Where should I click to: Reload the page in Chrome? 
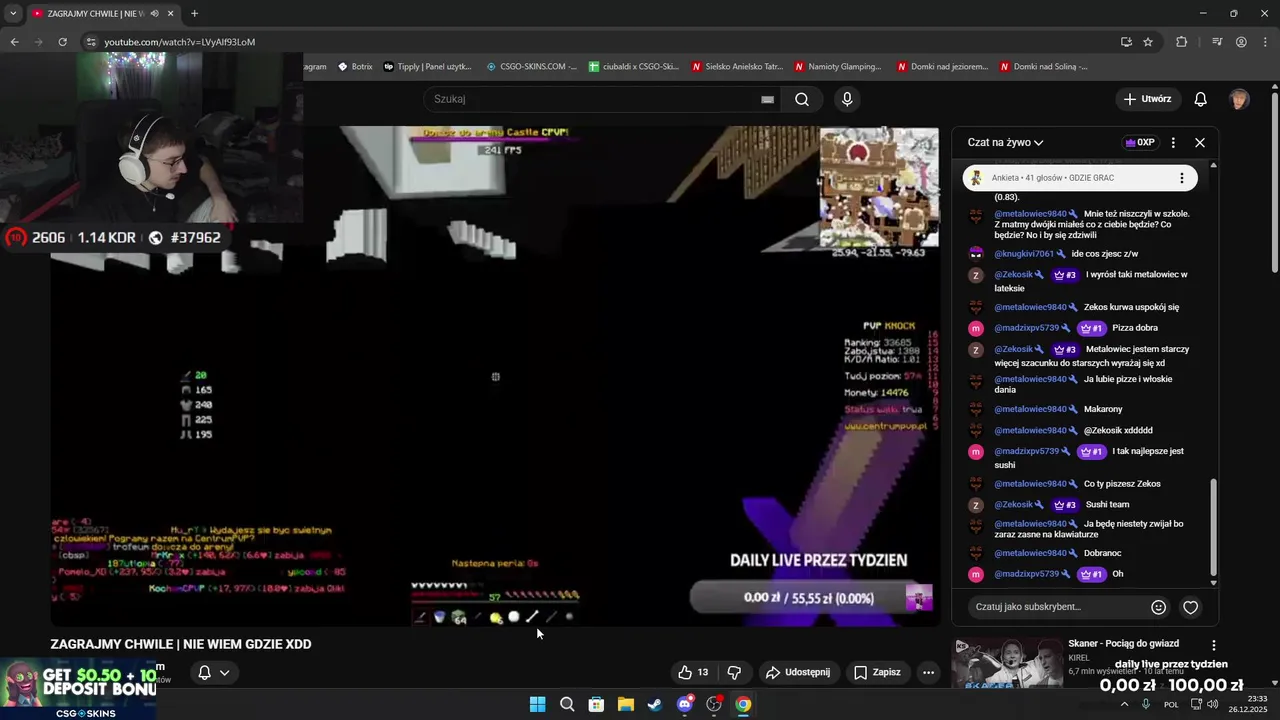62,42
